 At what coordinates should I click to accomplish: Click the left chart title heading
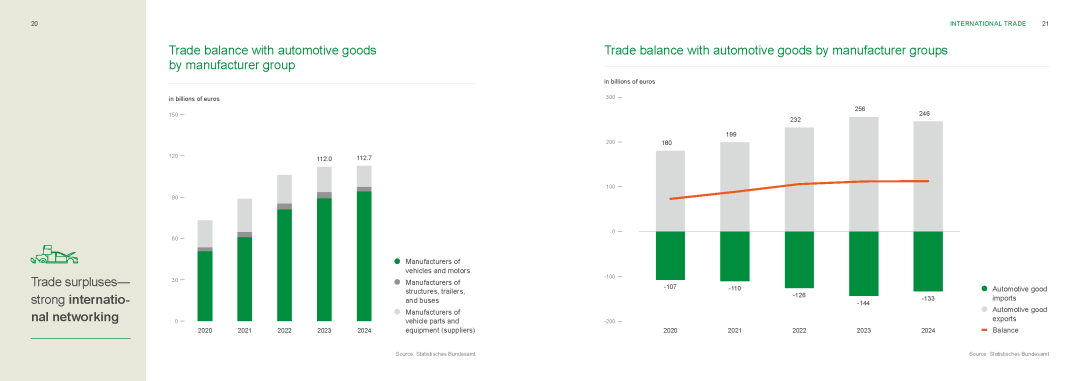[x=273, y=58]
